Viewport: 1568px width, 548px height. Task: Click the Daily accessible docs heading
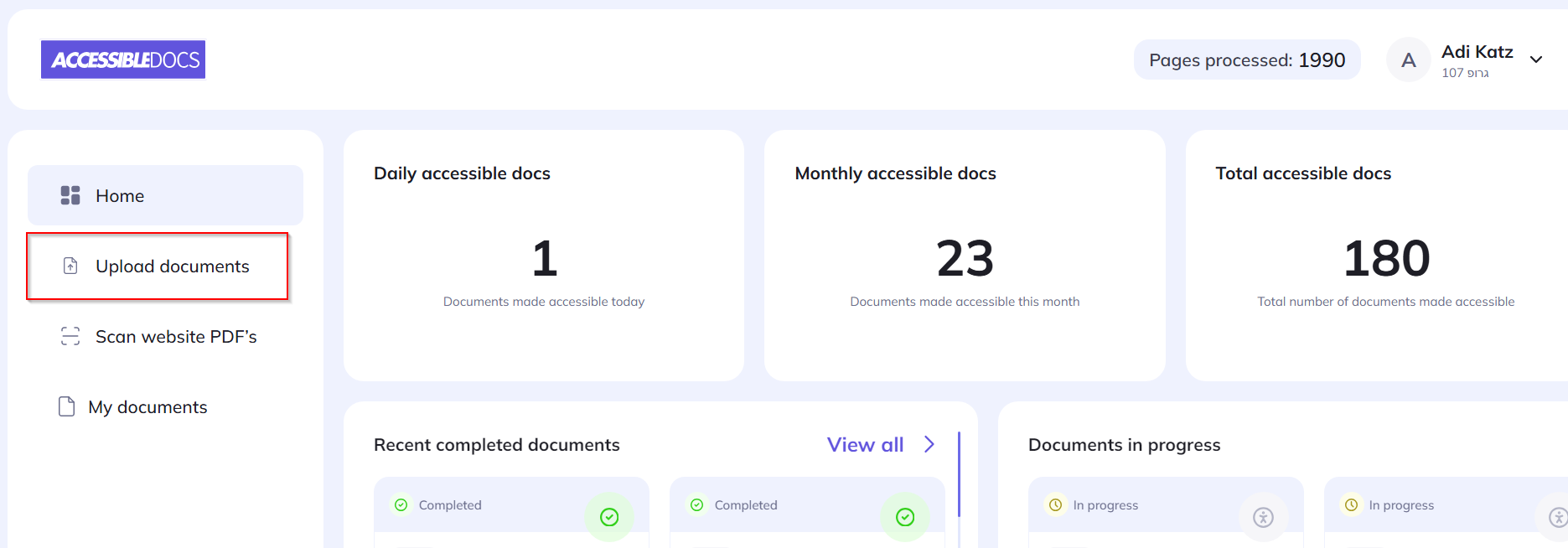click(x=462, y=173)
